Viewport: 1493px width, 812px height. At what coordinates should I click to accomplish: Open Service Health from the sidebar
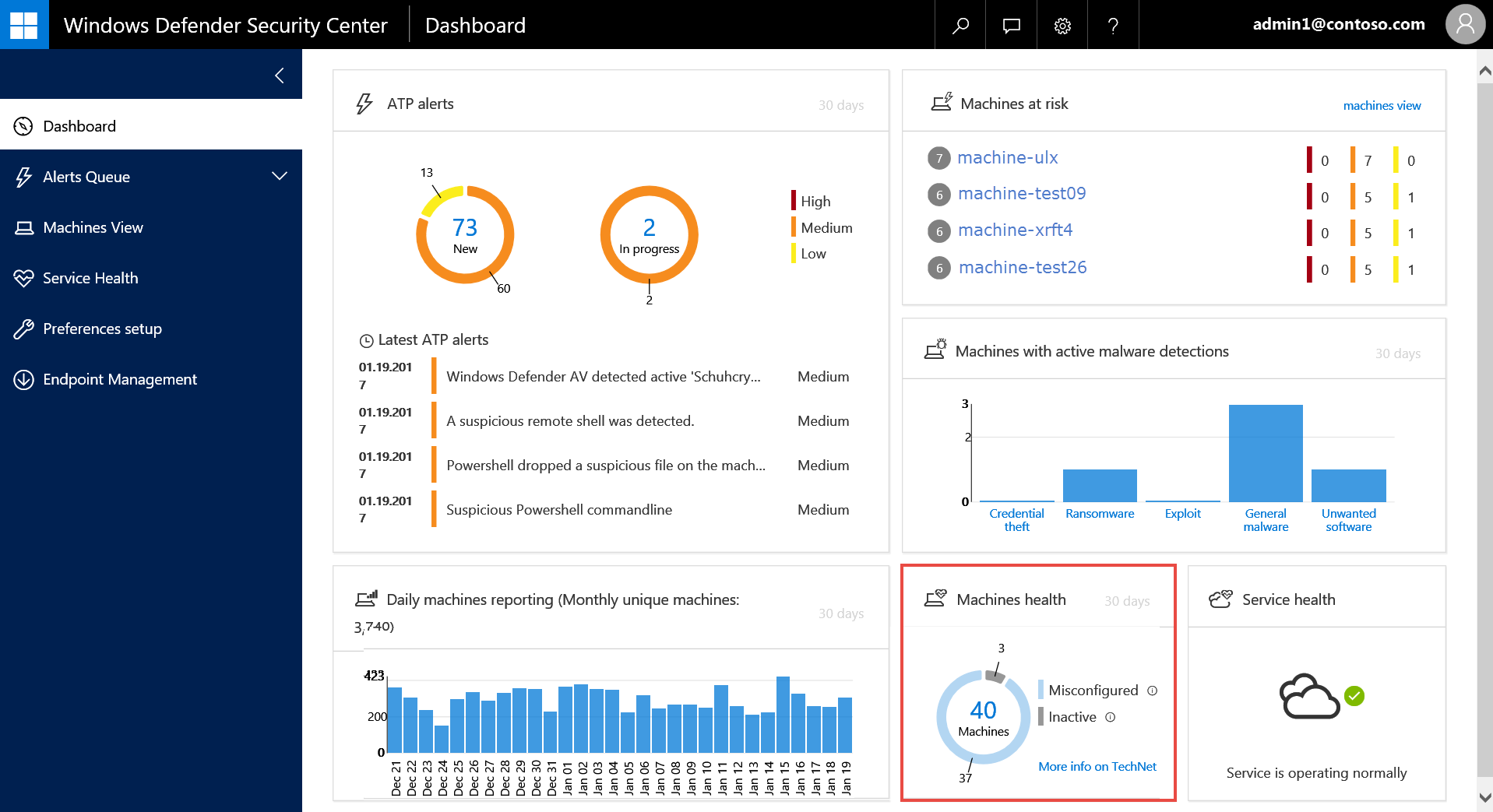[x=90, y=278]
